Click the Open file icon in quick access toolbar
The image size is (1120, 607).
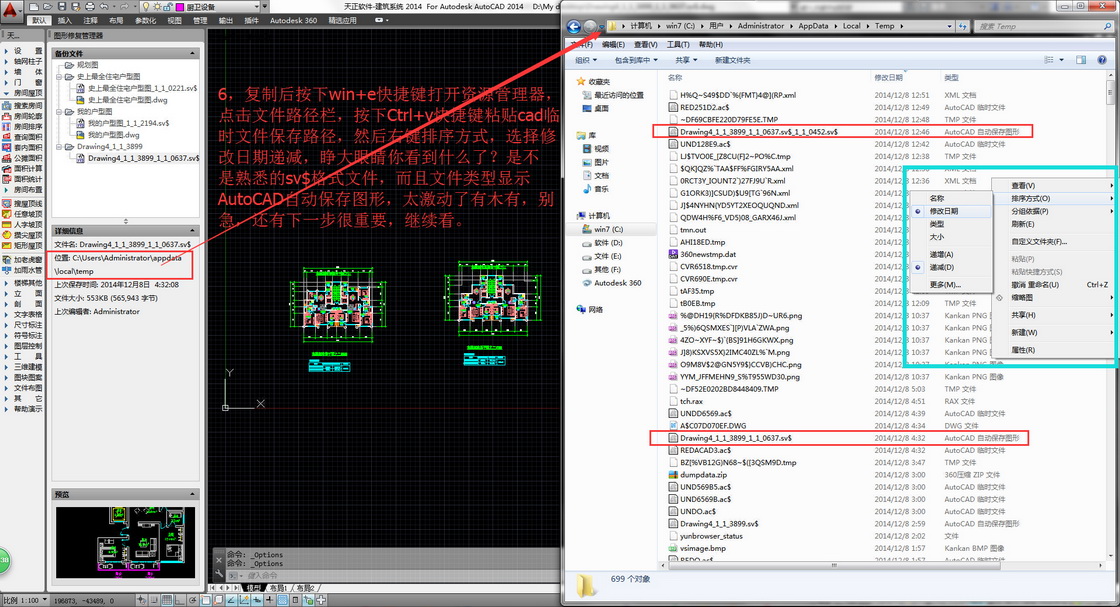[x=47, y=6]
